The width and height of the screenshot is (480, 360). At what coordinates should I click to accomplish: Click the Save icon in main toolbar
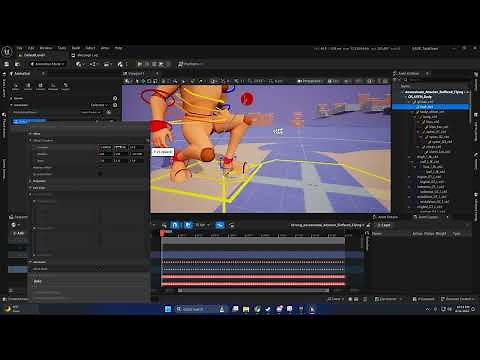(7, 64)
